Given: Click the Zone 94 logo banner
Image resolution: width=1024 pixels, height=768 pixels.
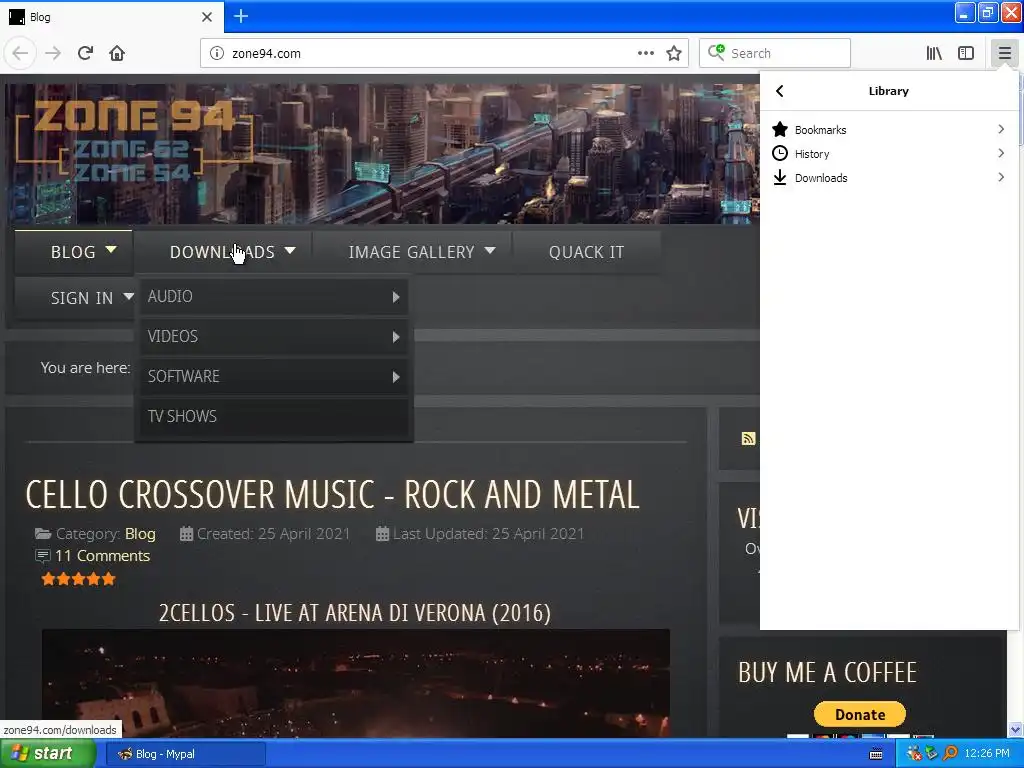Looking at the screenshot, I should pos(135,140).
